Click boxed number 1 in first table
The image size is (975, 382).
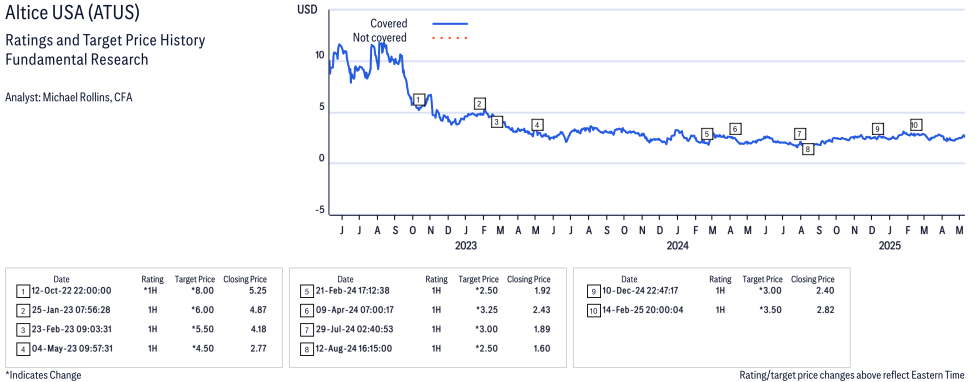click(x=22, y=291)
